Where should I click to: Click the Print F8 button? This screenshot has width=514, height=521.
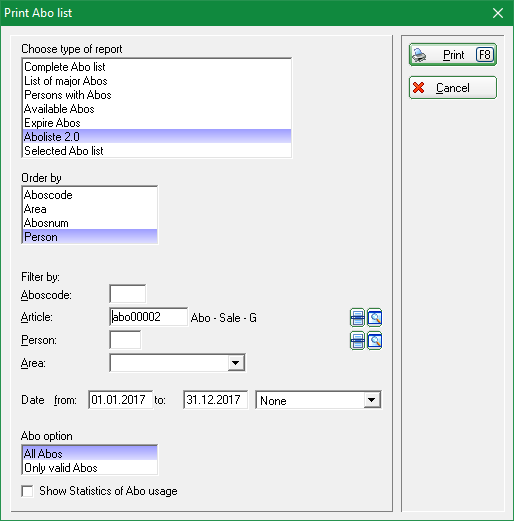tap(453, 55)
